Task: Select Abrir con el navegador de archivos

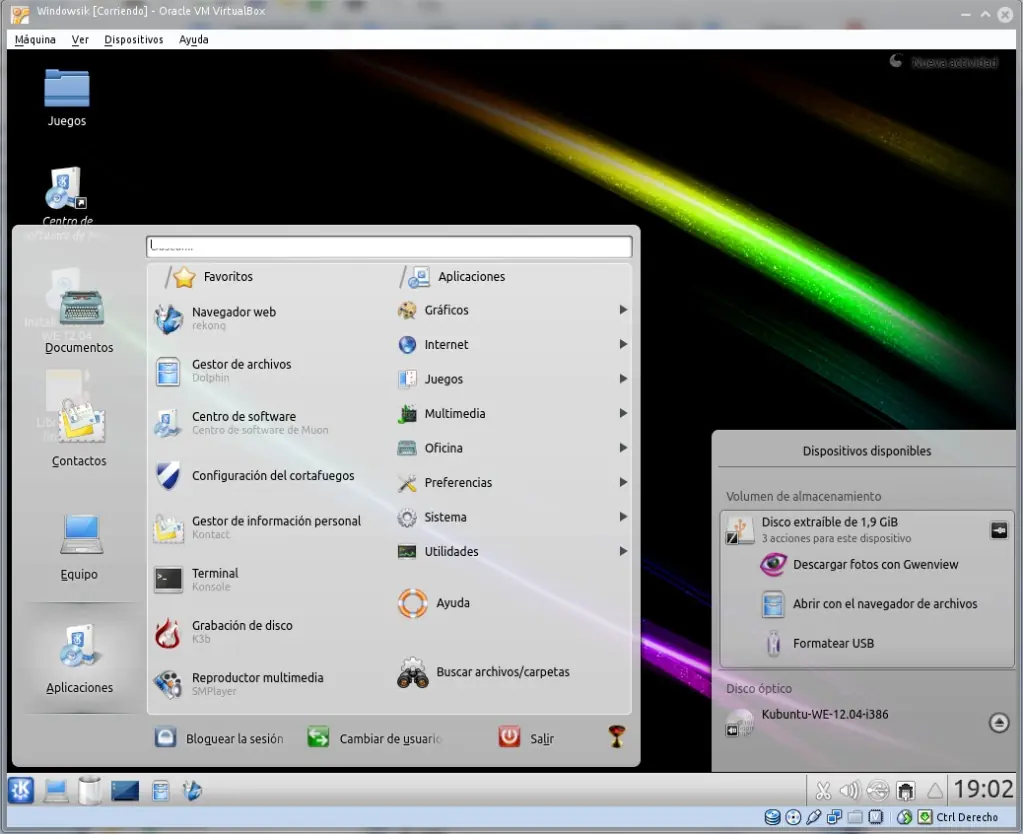Action: click(x=869, y=604)
